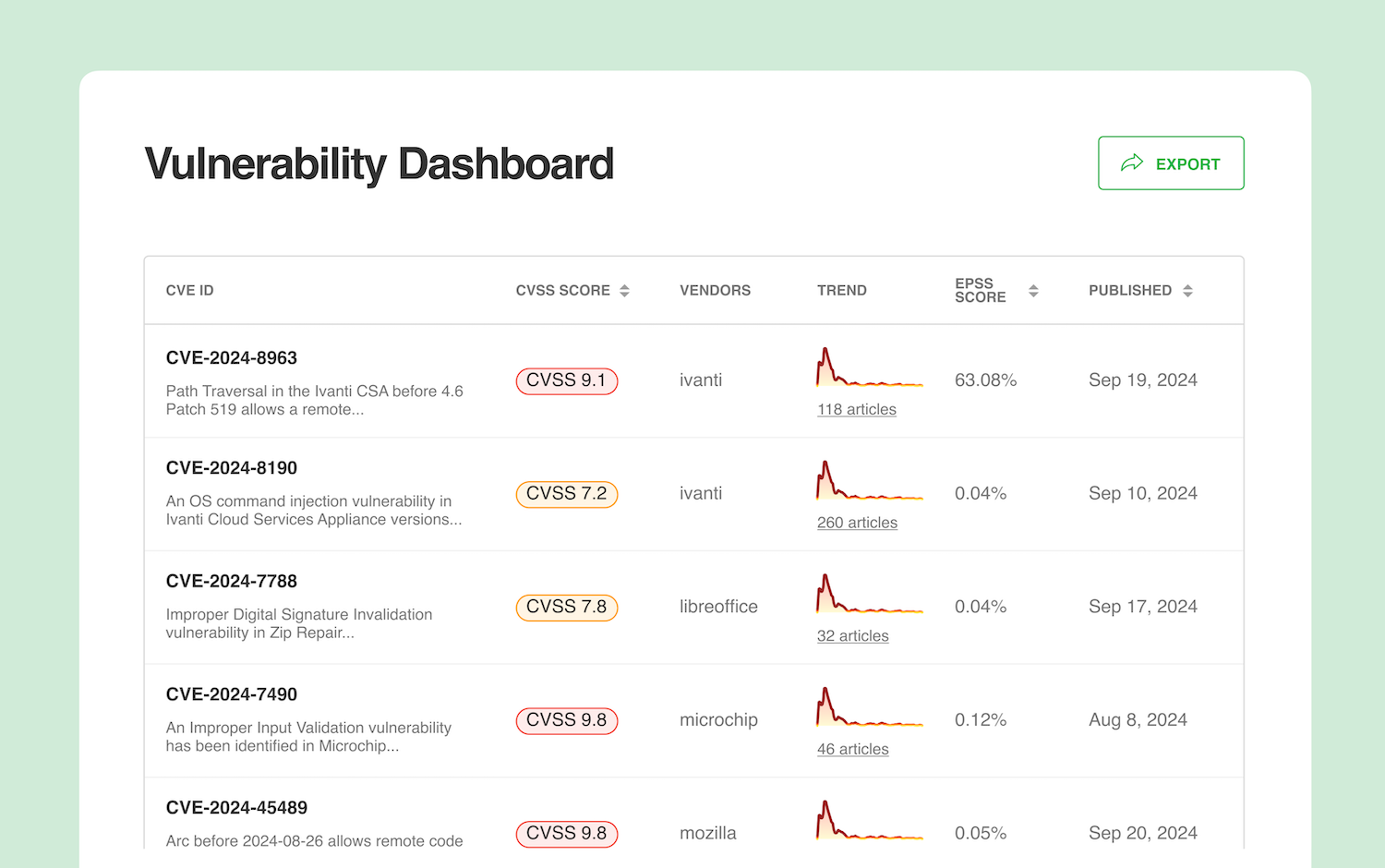This screenshot has height=868, width=1385.
Task: Click ivanti vendor in CVE-2024-8963 row
Action: [701, 380]
